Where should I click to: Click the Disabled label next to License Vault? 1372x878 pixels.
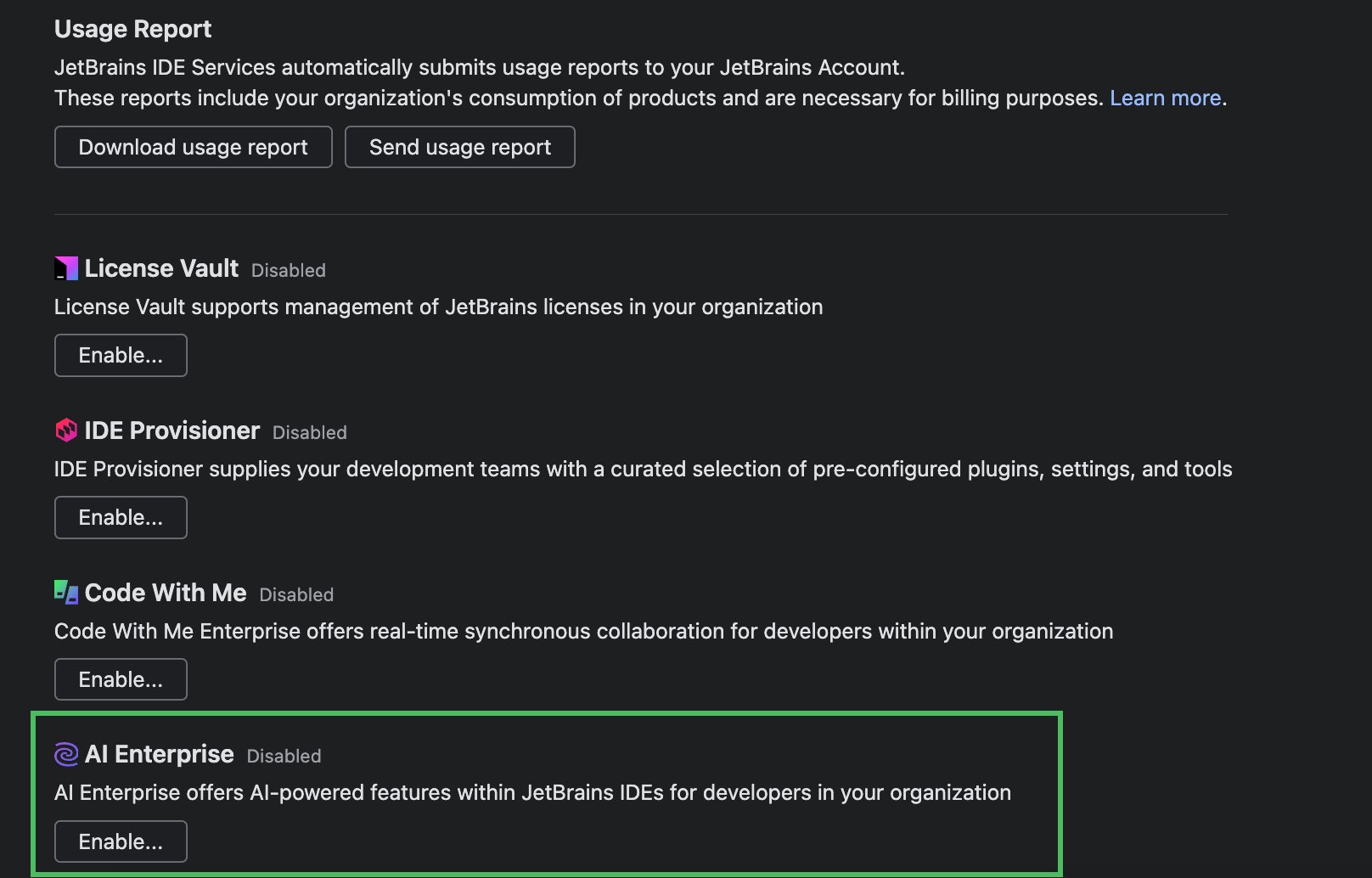[x=288, y=270]
